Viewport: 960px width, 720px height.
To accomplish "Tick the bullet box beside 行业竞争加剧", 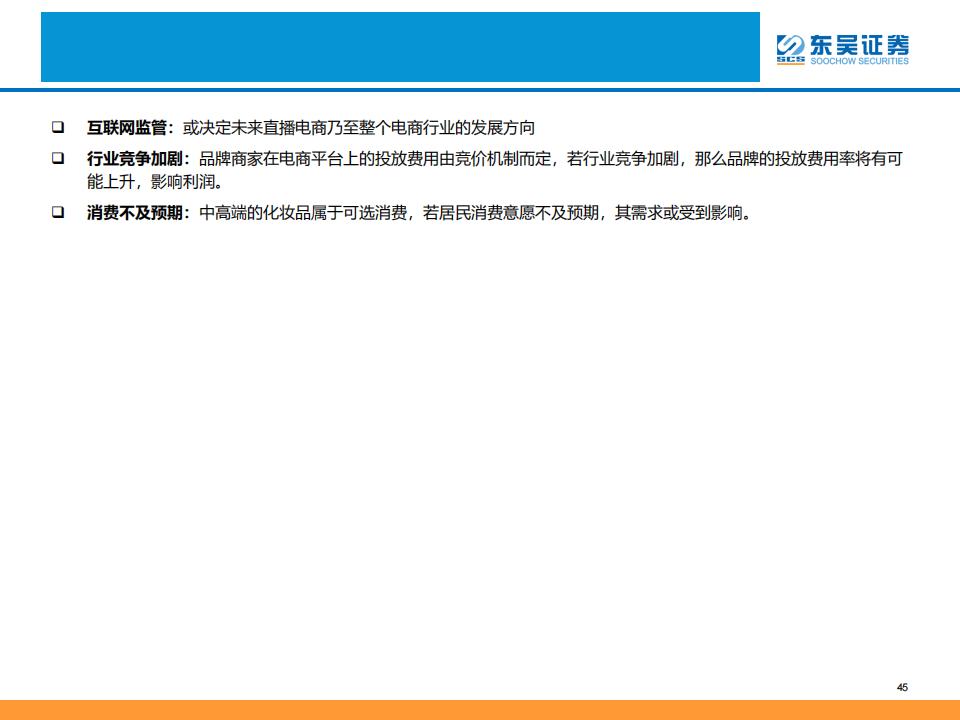I will (x=58, y=159).
